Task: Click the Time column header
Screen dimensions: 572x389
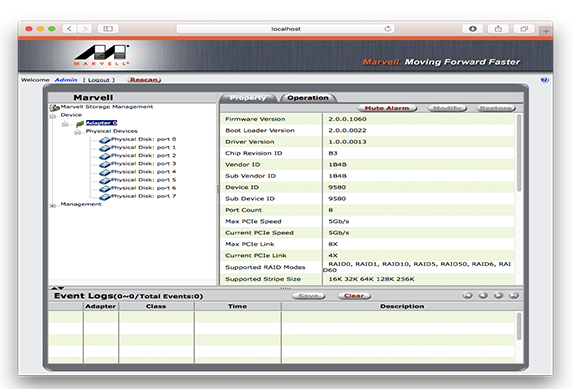Action: pos(237,306)
